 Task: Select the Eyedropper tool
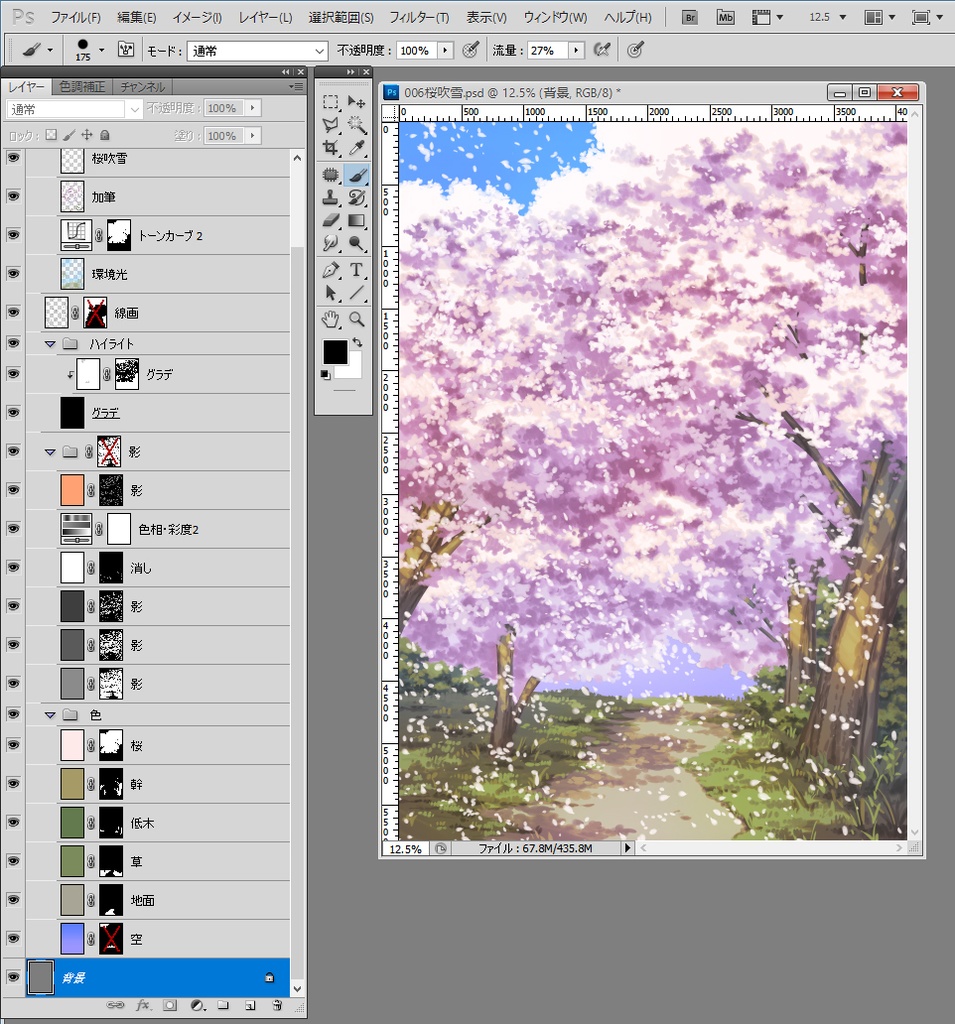coord(356,148)
